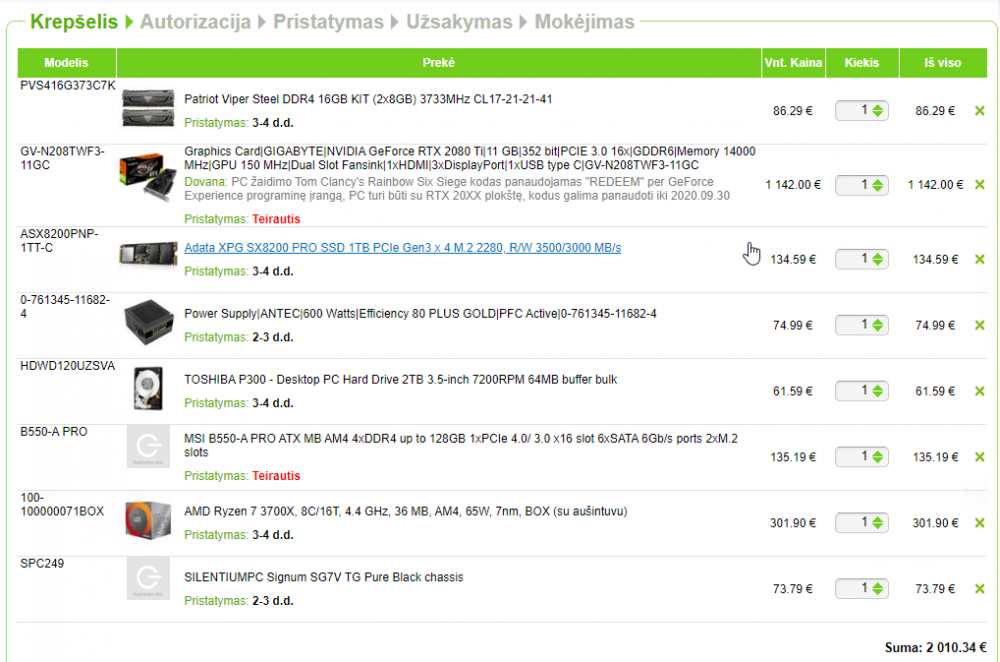Remove Patriot Viper Steel DDR4 from cart
This screenshot has width=1000, height=662.
tap(980, 111)
